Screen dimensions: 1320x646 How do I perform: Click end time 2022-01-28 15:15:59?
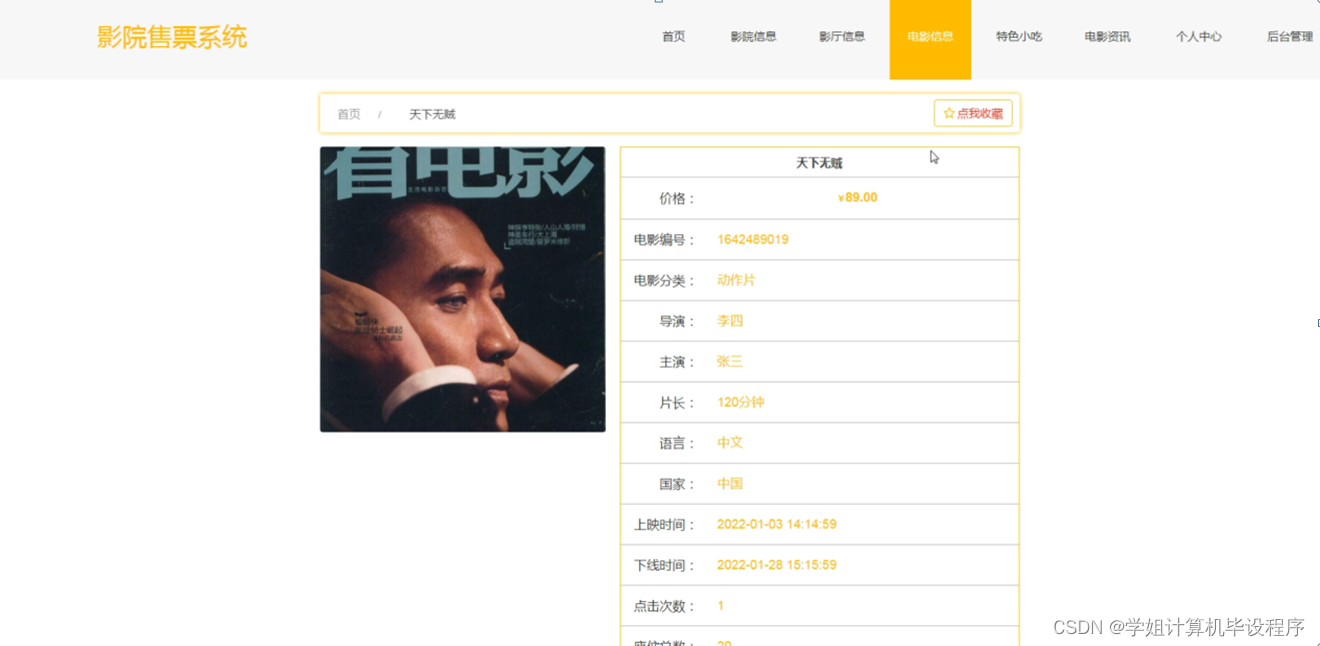coord(777,565)
